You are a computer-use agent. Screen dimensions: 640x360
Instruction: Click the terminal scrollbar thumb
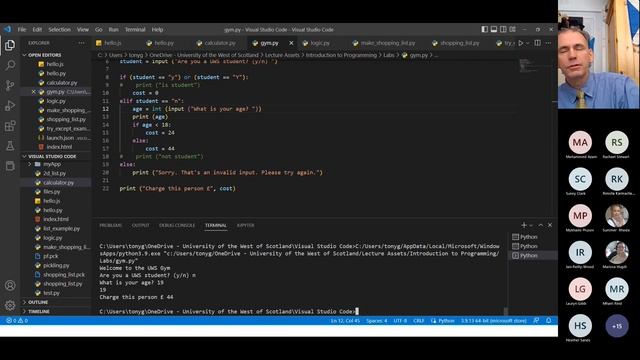(x=506, y=311)
